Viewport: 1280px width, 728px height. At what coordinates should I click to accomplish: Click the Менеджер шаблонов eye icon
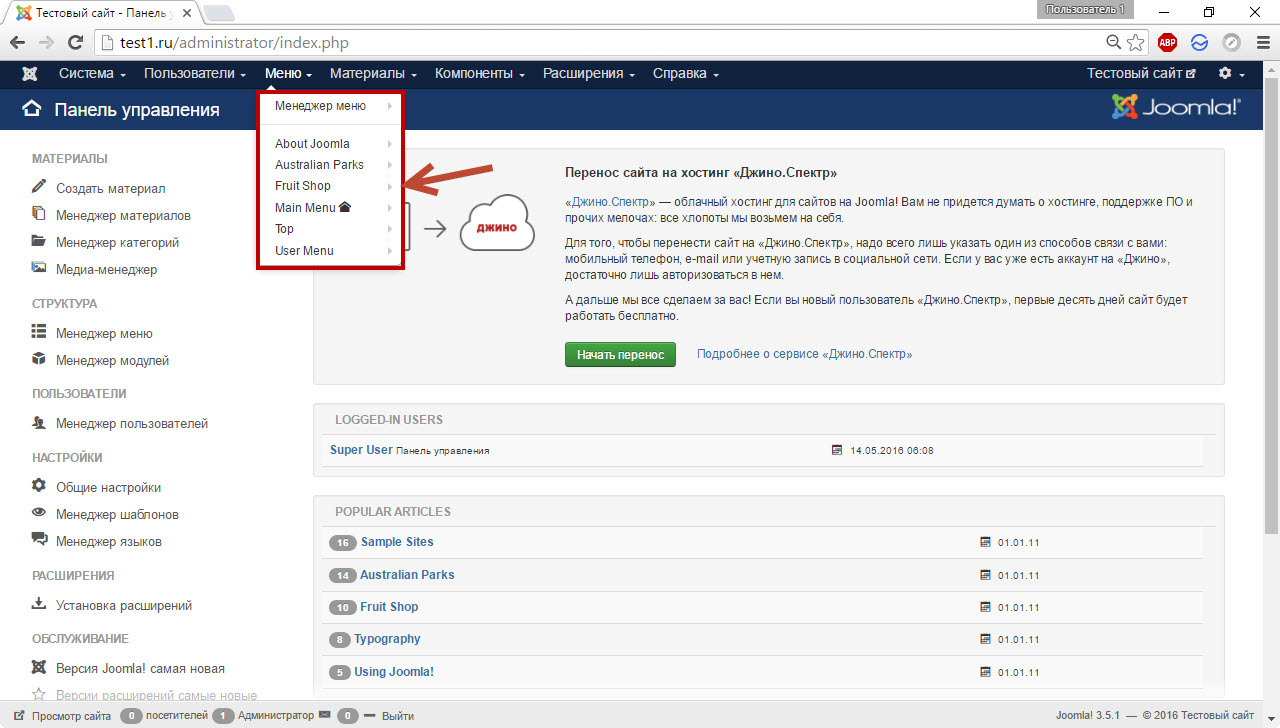tap(39, 513)
